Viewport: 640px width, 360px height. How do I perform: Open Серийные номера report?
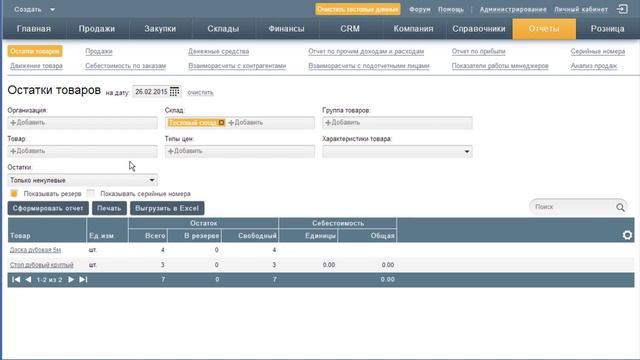click(598, 51)
